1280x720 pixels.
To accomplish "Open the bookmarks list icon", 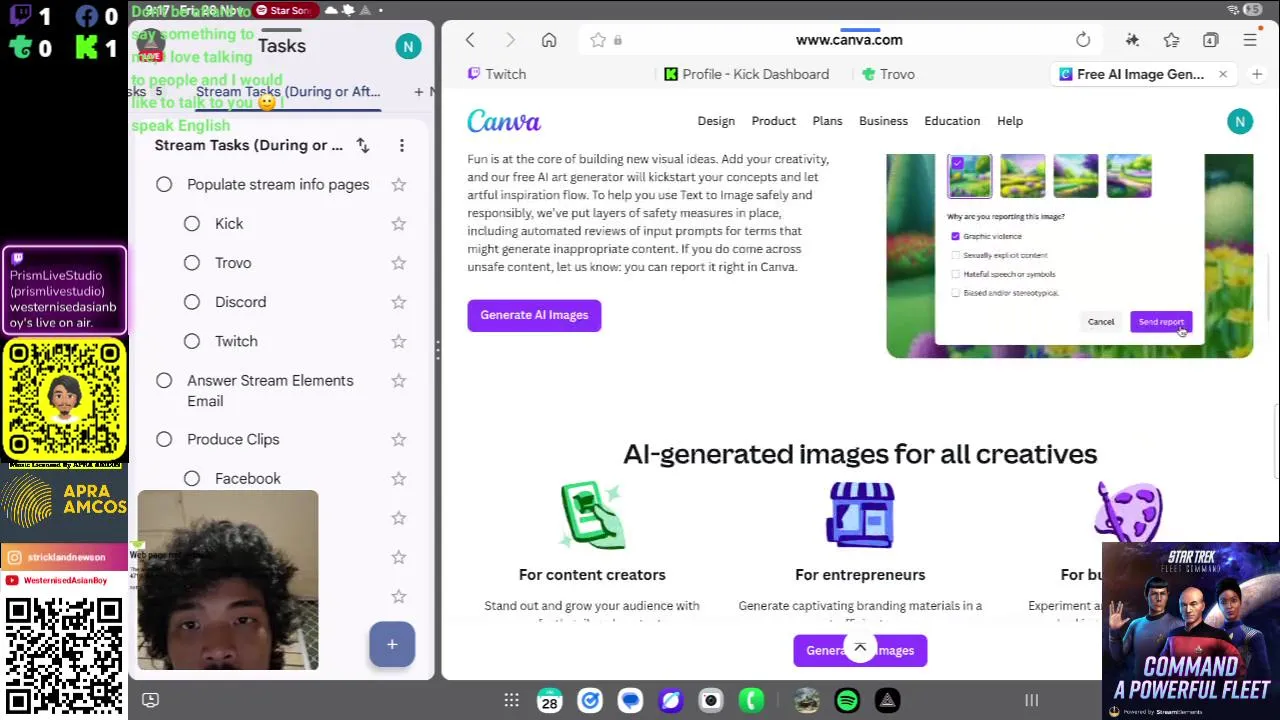I will point(1171,40).
